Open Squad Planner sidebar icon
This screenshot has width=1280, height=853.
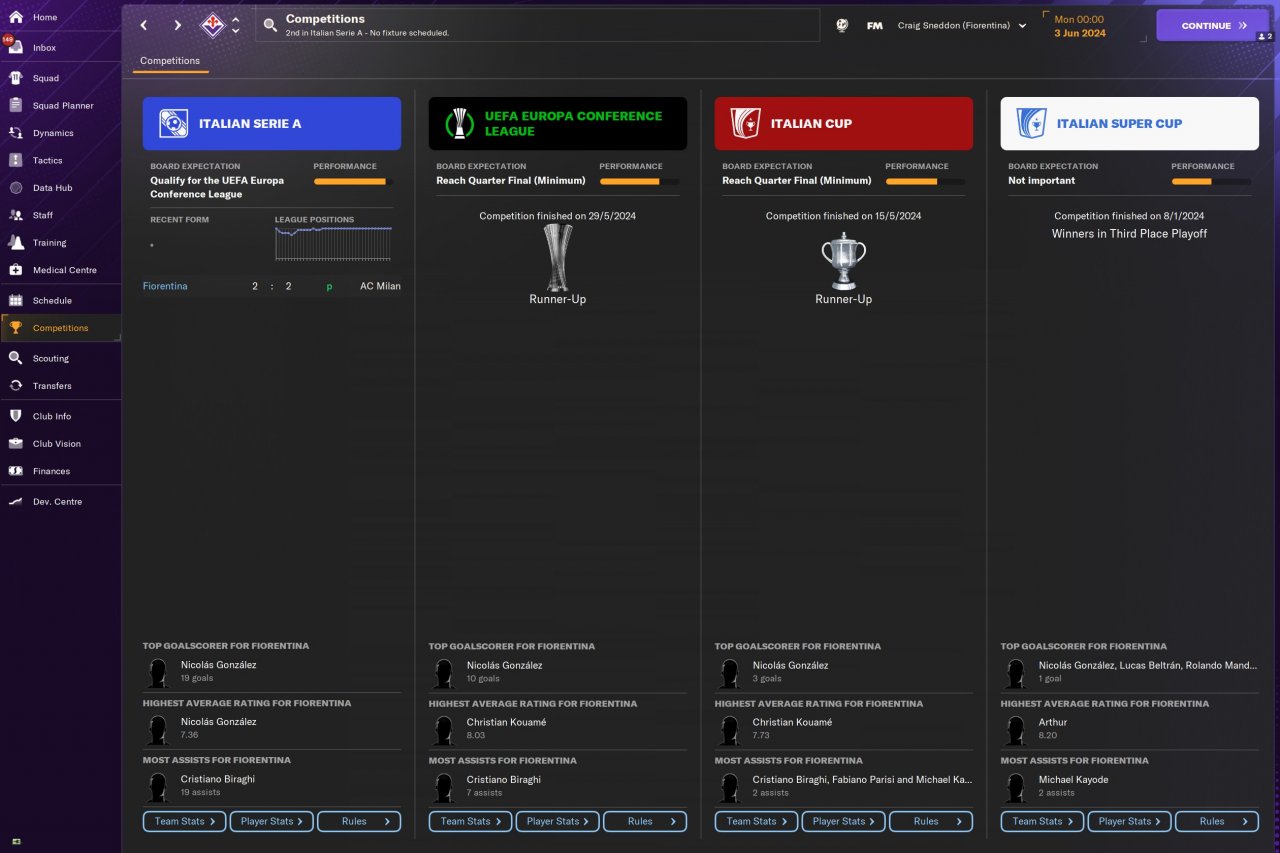[15, 105]
